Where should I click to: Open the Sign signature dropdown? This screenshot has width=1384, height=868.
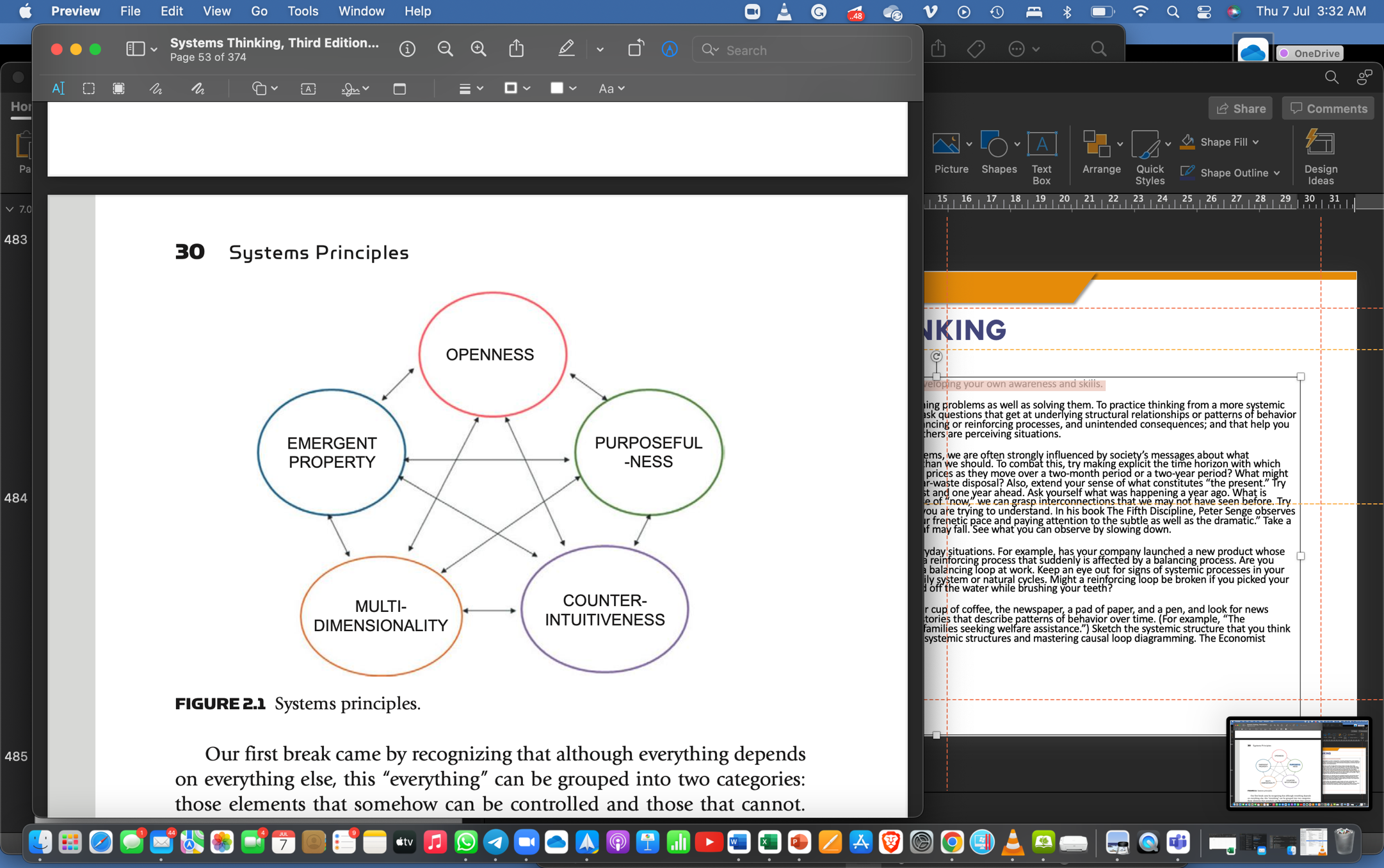click(355, 88)
